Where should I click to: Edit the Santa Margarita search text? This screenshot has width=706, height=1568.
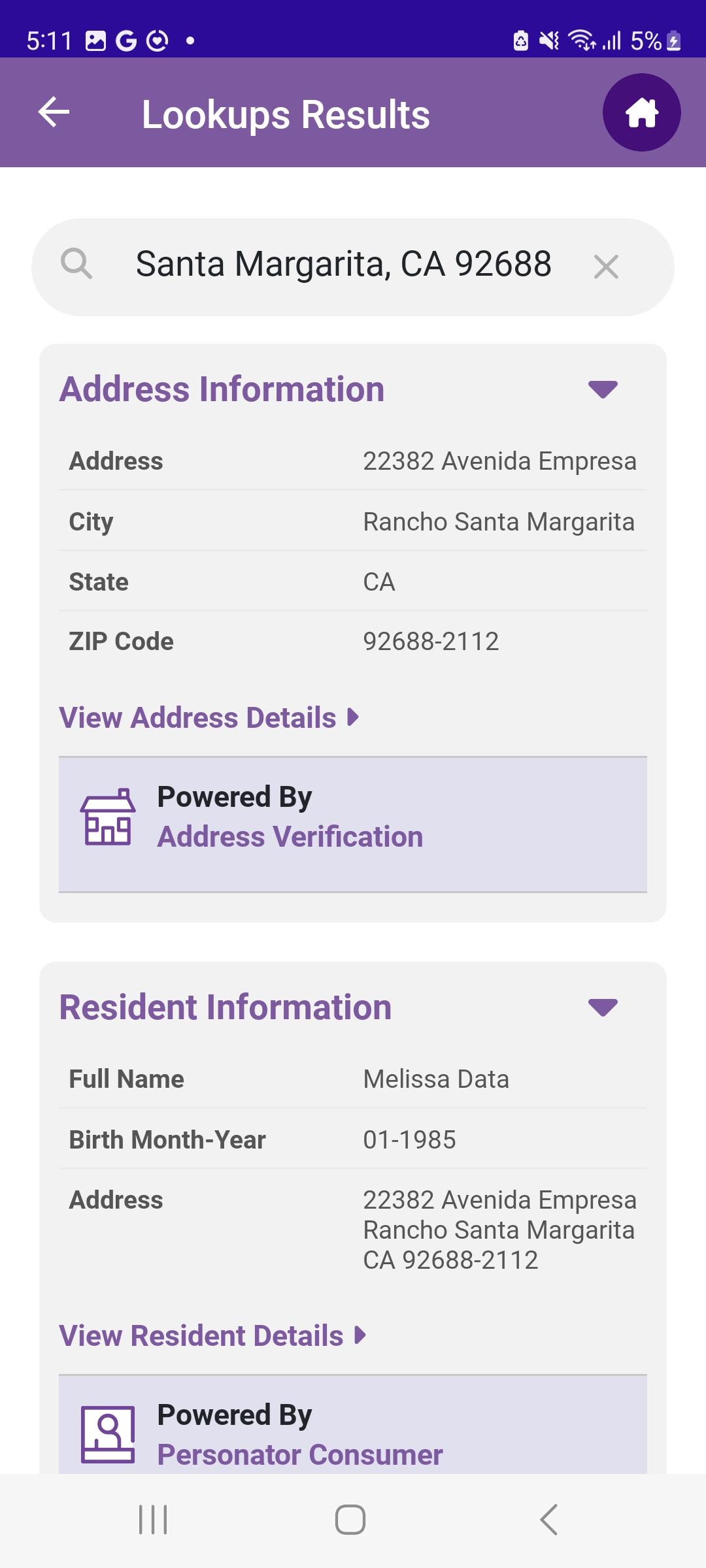pyautogui.click(x=344, y=264)
